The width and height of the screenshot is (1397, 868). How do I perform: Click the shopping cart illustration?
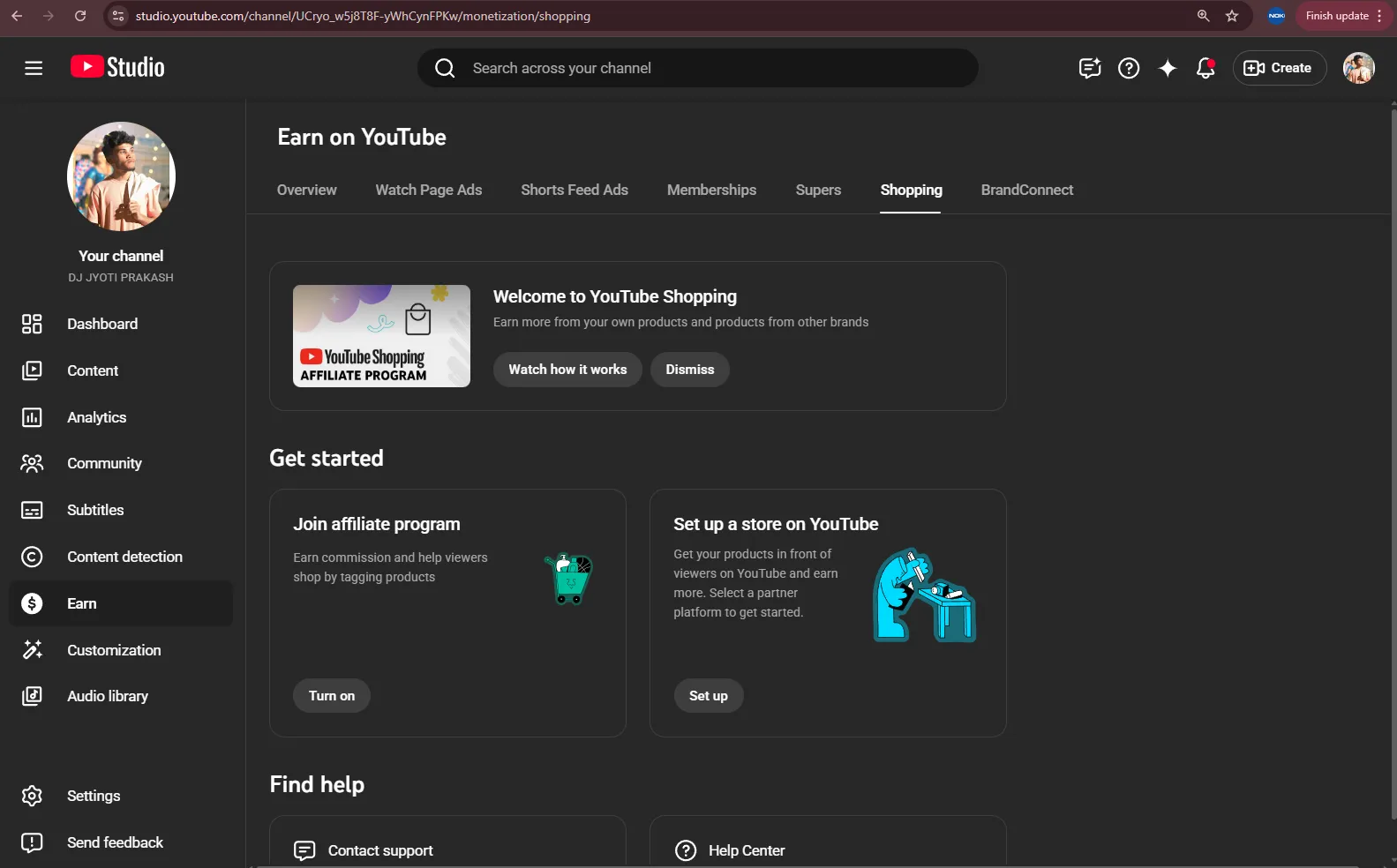coord(569,579)
